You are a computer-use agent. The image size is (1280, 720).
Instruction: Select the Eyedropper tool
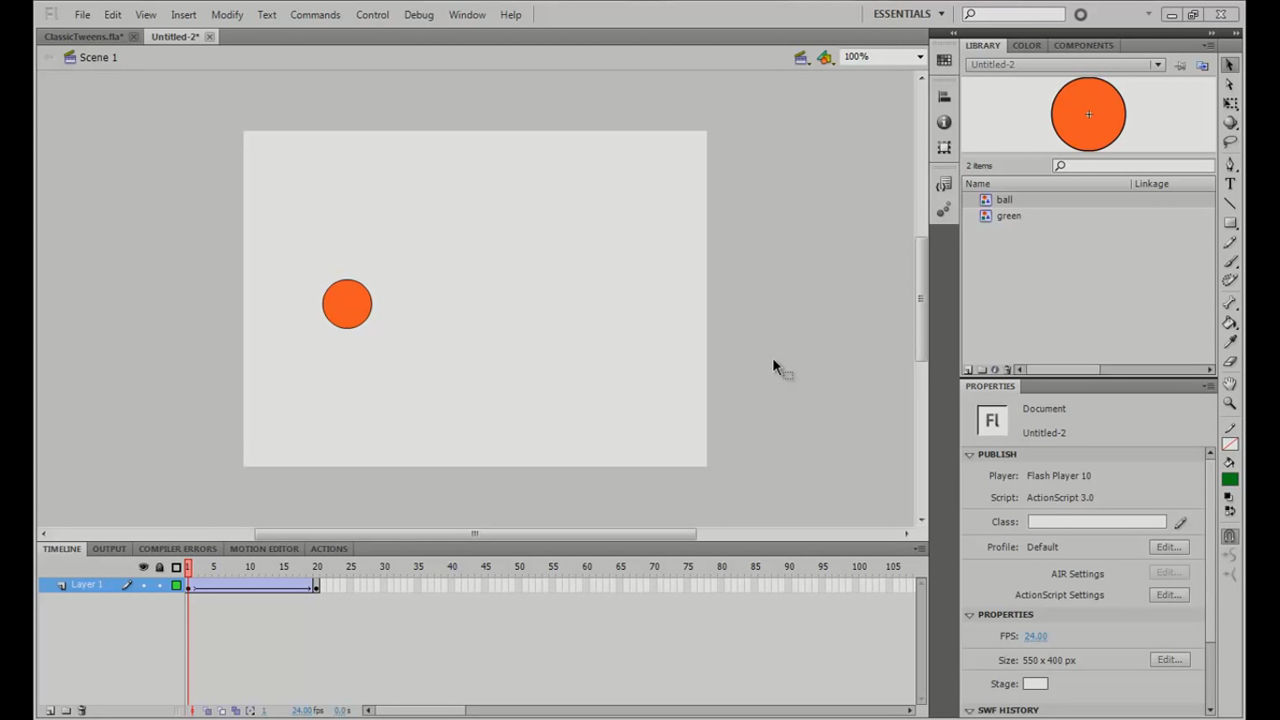point(1230,342)
